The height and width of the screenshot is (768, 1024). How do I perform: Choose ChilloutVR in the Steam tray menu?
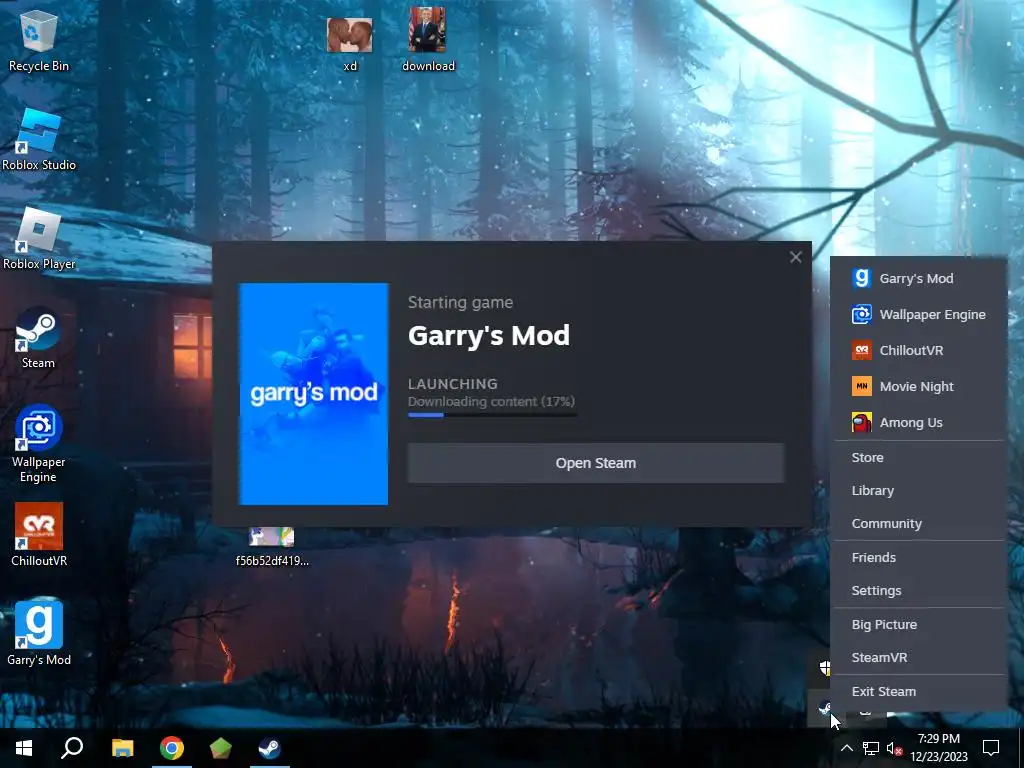click(x=919, y=350)
